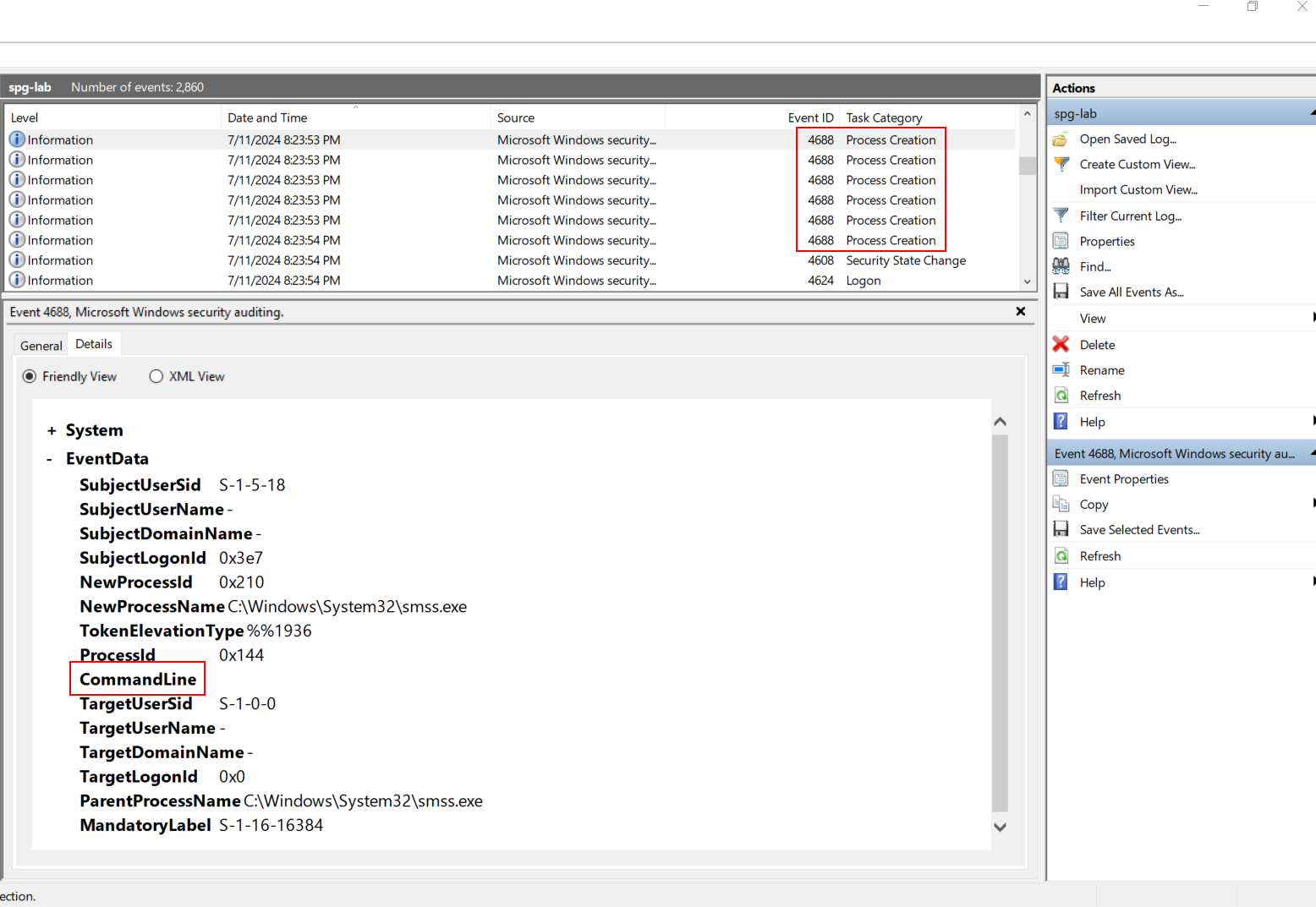Click Save Selected Events action
Viewport: 1316px width, 907px height.
click(1139, 530)
